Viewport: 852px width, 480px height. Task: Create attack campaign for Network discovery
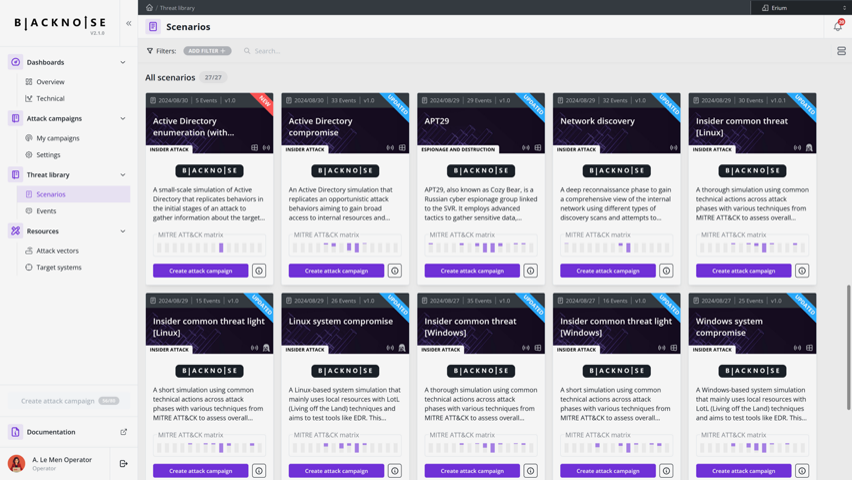[608, 271]
